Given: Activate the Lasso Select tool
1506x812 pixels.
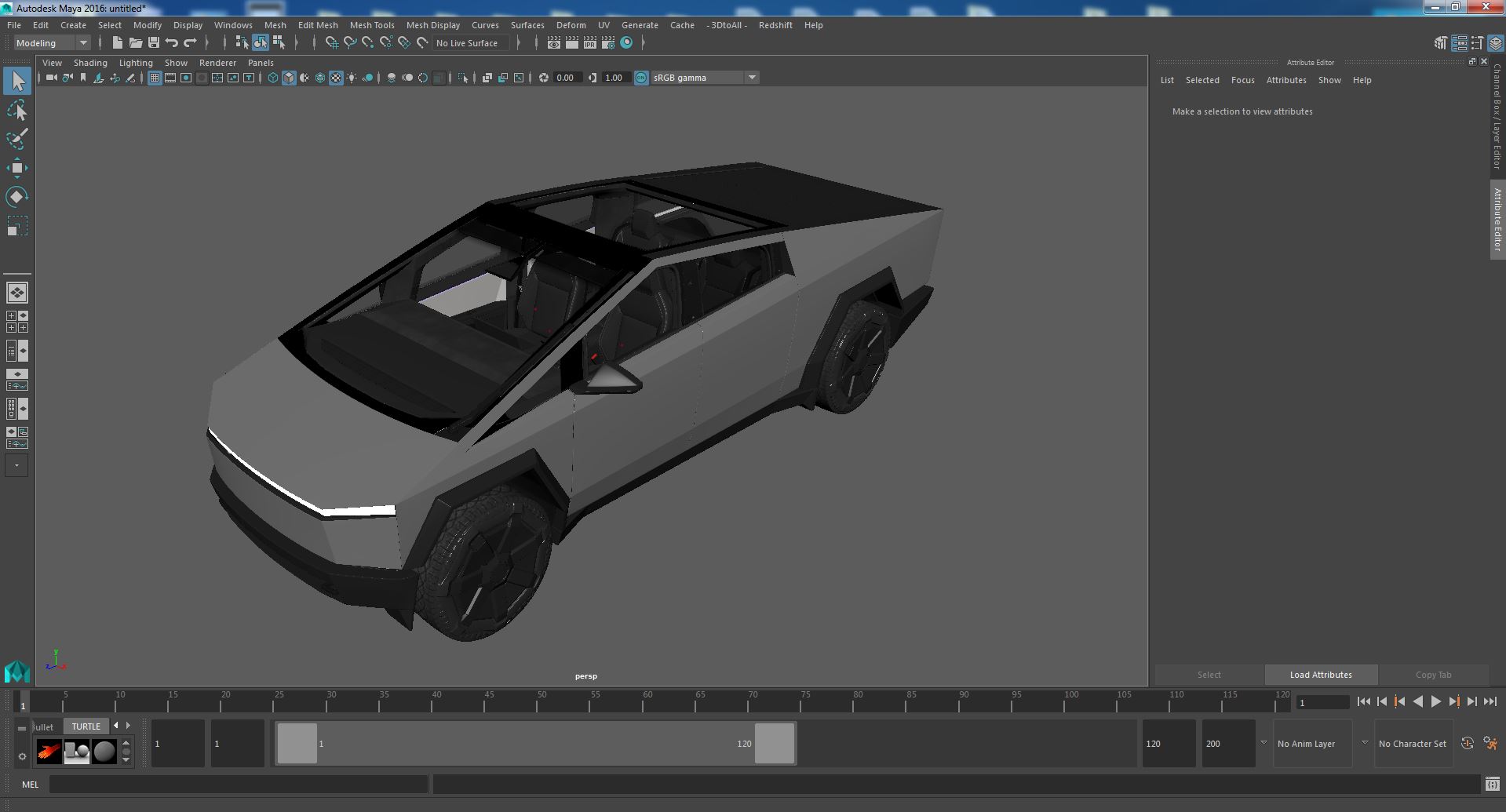Looking at the screenshot, I should click(x=17, y=110).
